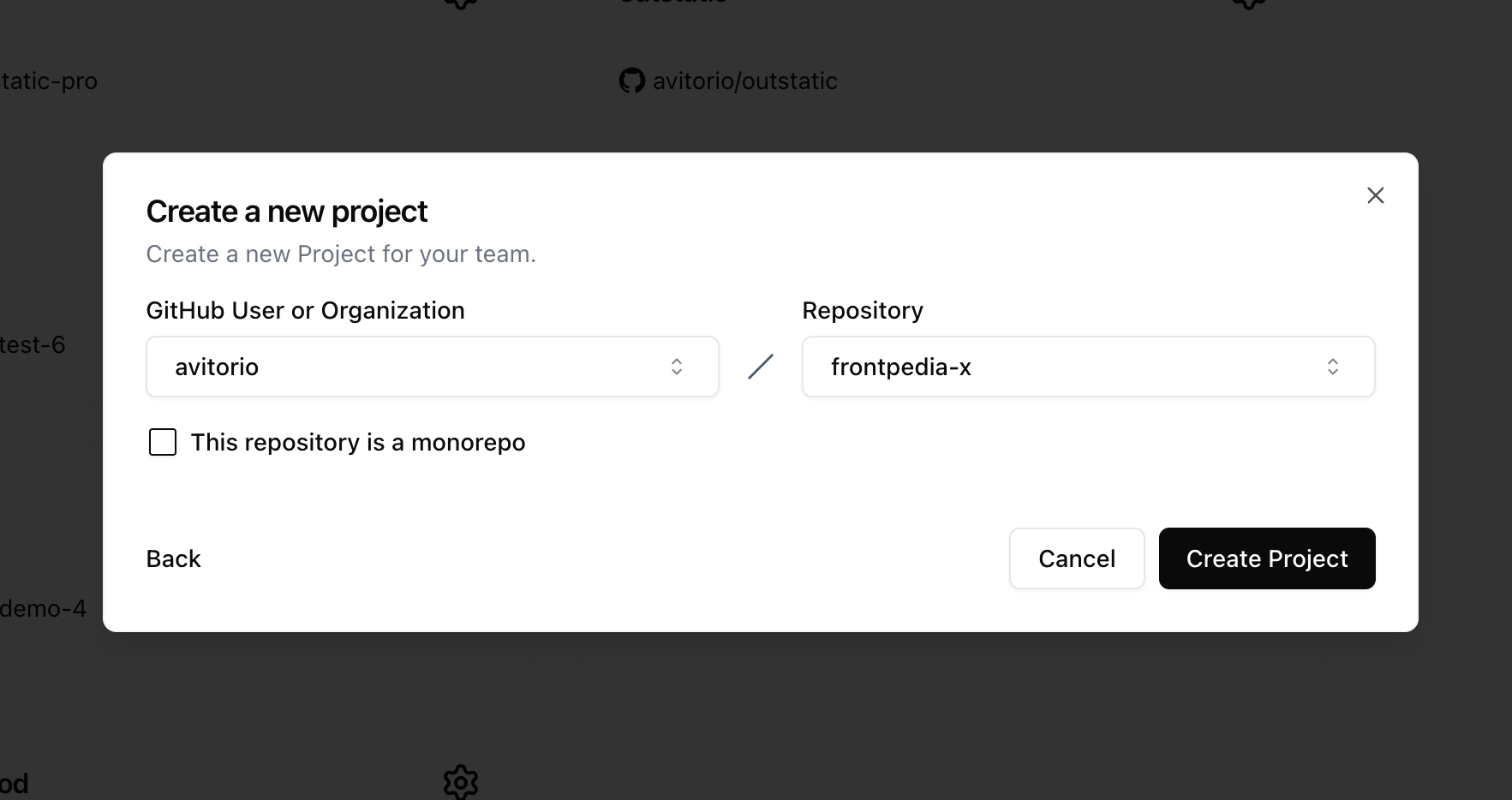Open settings gear on the bottom-left project card
Screen dimensions: 1512x800
(461, 781)
